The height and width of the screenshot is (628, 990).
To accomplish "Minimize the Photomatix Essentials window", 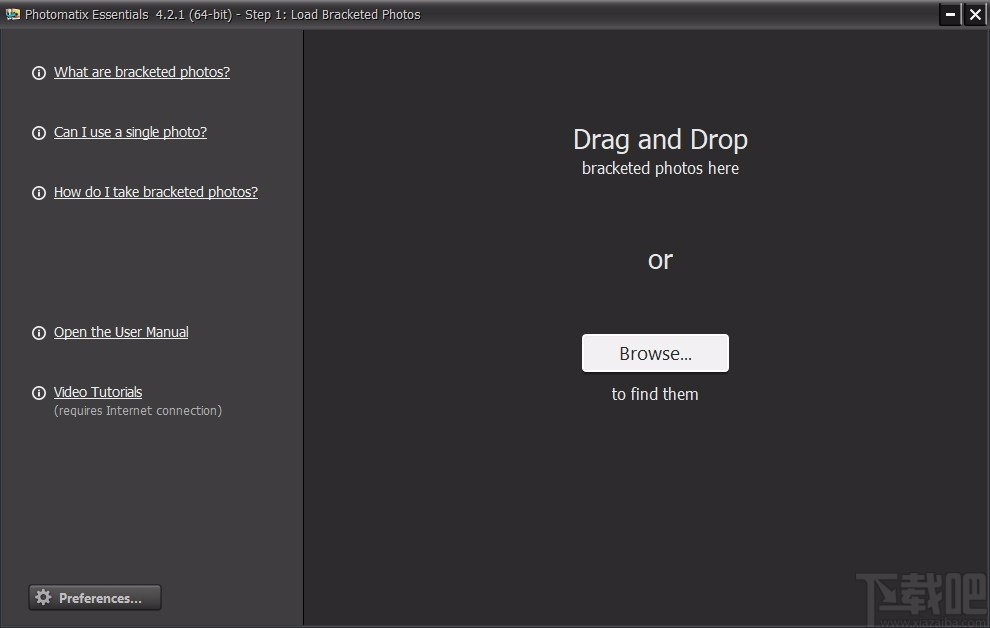I will [x=950, y=14].
